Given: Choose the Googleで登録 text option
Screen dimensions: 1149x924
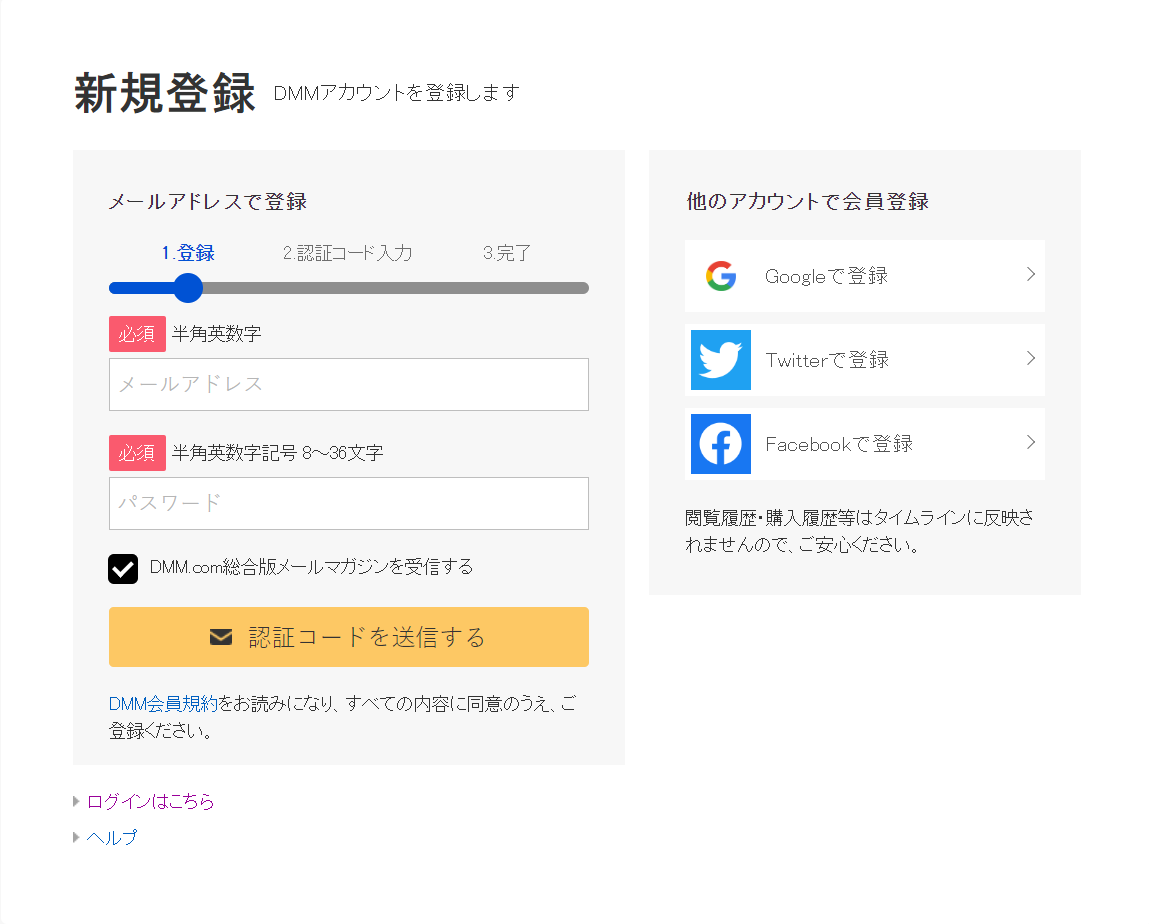Looking at the screenshot, I should pyautogui.click(x=826, y=277).
